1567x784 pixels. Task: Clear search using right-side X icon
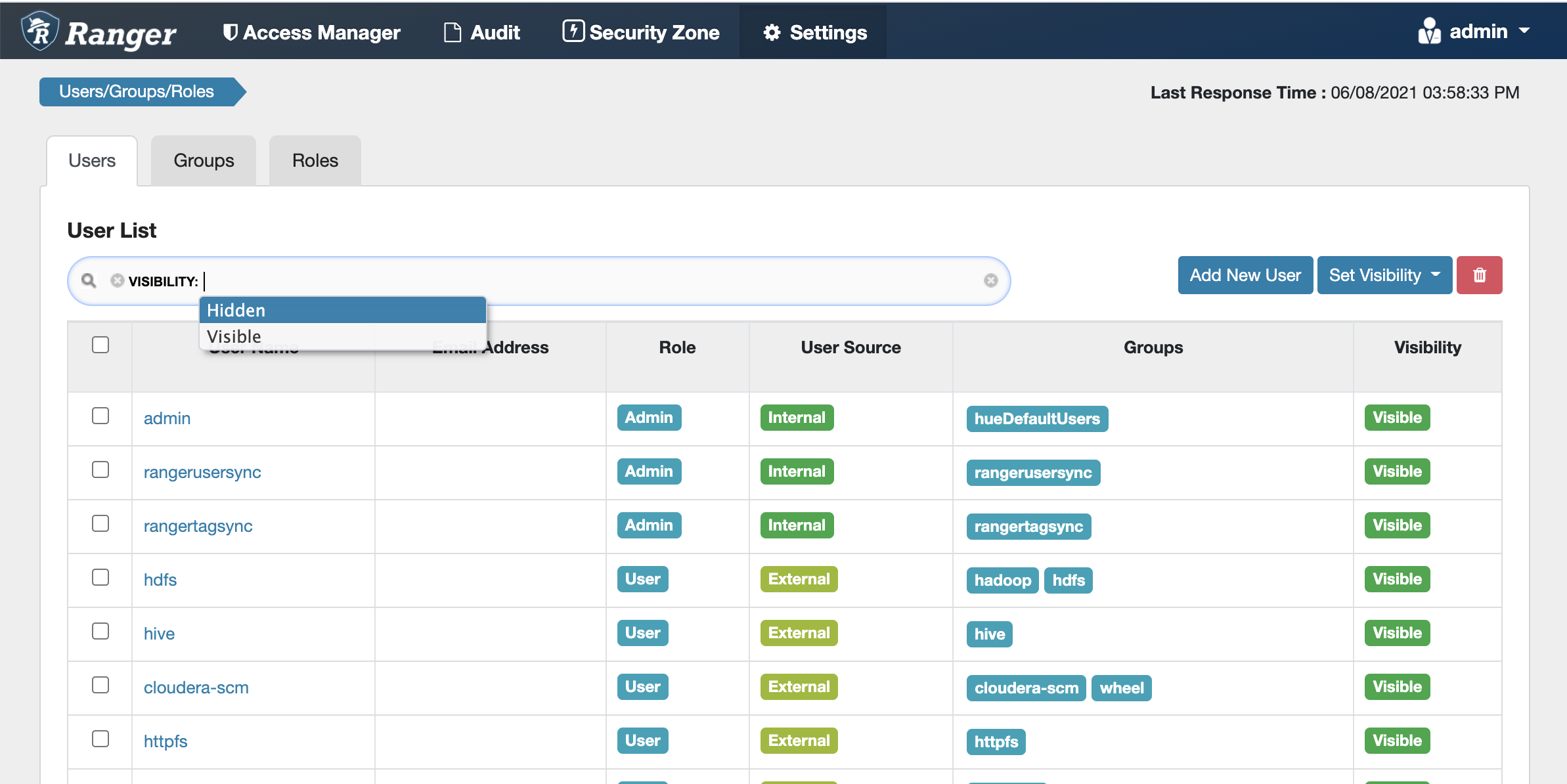[x=990, y=281]
